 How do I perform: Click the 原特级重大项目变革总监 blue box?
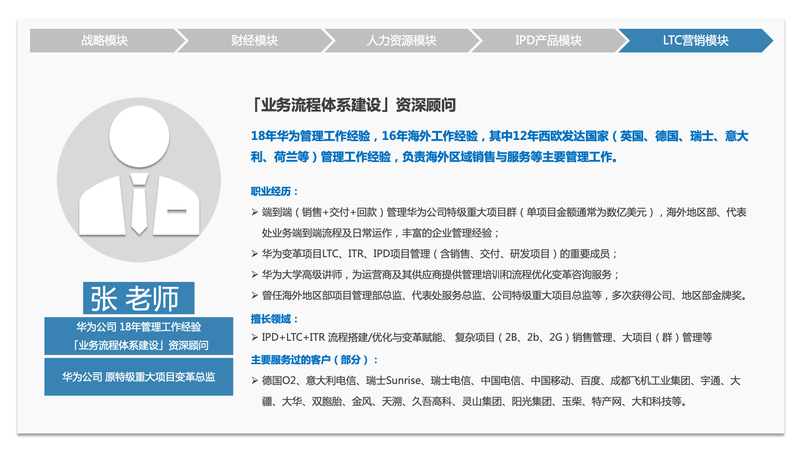pos(139,377)
